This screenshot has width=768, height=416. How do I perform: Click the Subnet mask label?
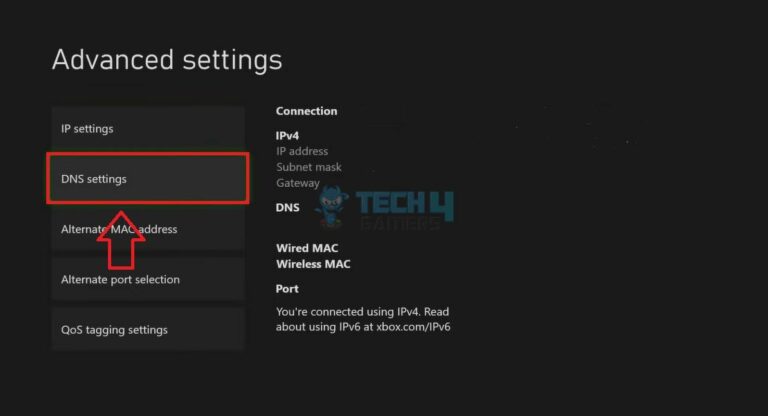309,167
